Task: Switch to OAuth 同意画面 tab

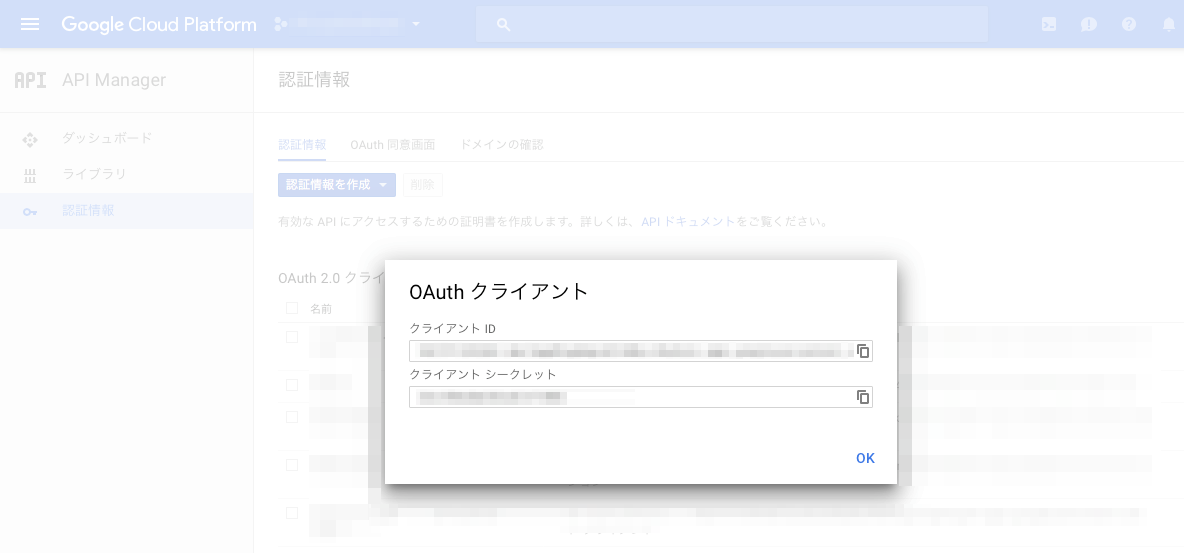Action: pos(393,144)
